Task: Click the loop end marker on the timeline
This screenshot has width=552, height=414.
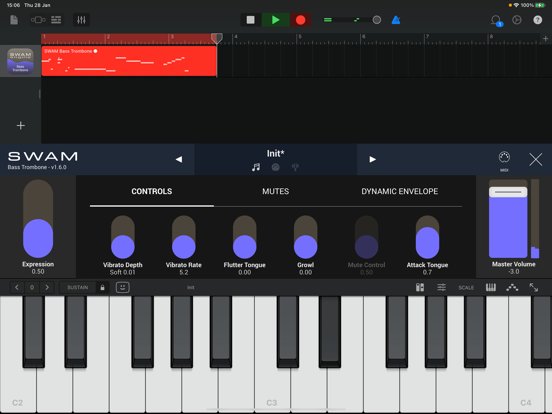Action: 217,38
